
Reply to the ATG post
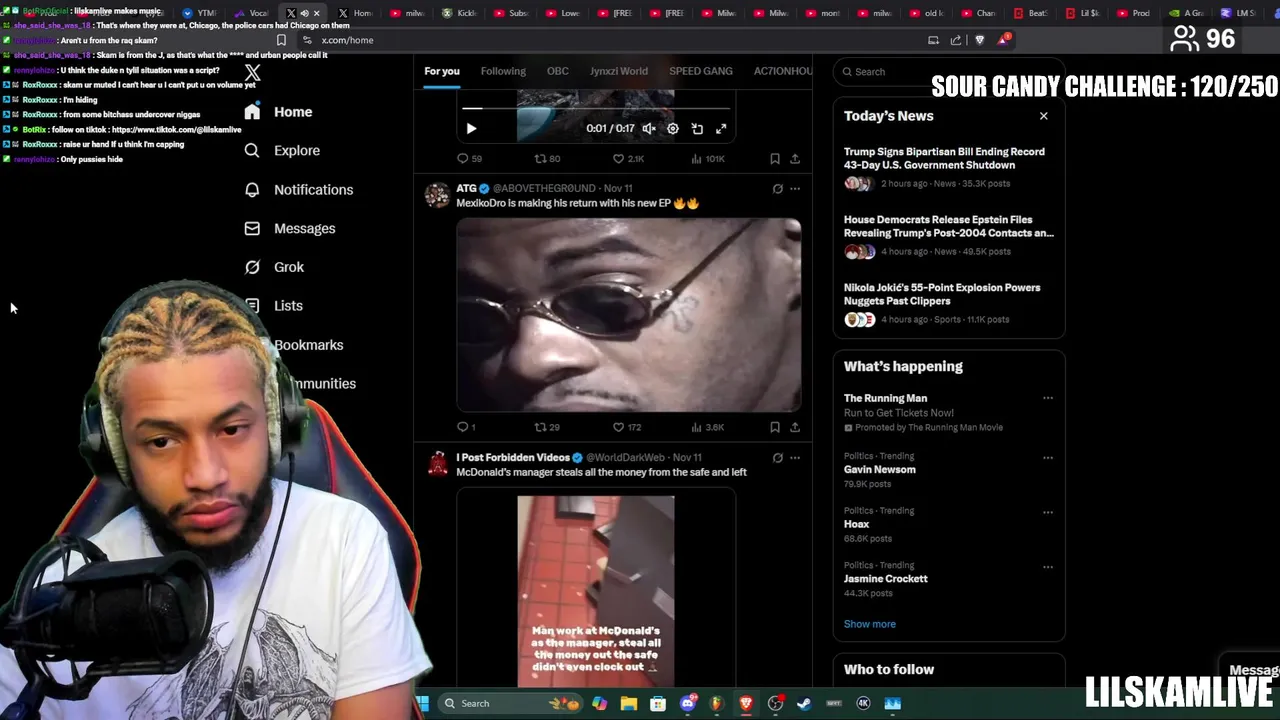(466, 427)
